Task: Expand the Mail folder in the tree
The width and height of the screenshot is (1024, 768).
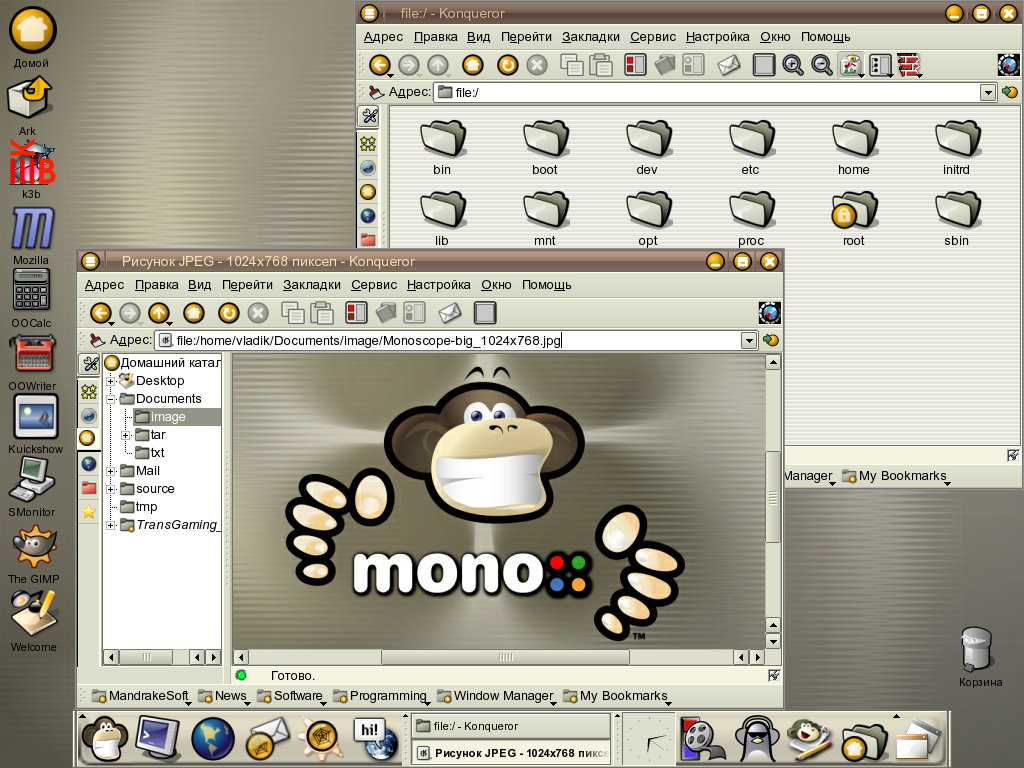Action: click(111, 471)
